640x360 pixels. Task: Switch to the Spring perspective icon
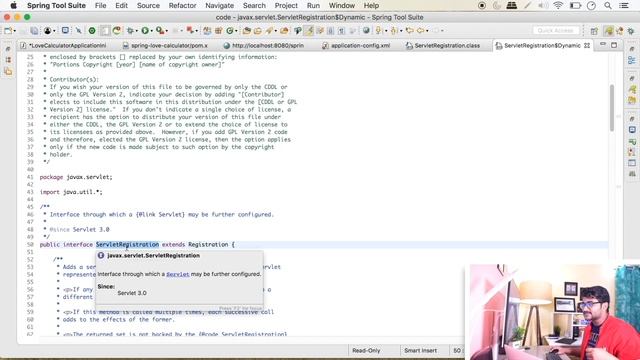[609, 31]
